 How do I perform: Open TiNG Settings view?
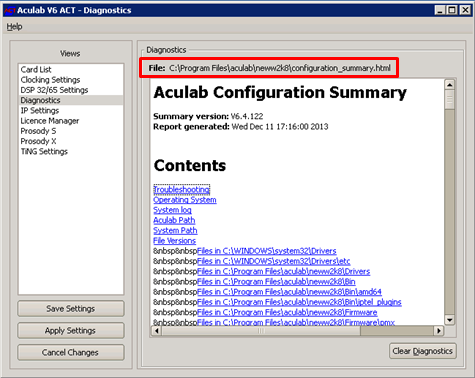click(x=71, y=151)
